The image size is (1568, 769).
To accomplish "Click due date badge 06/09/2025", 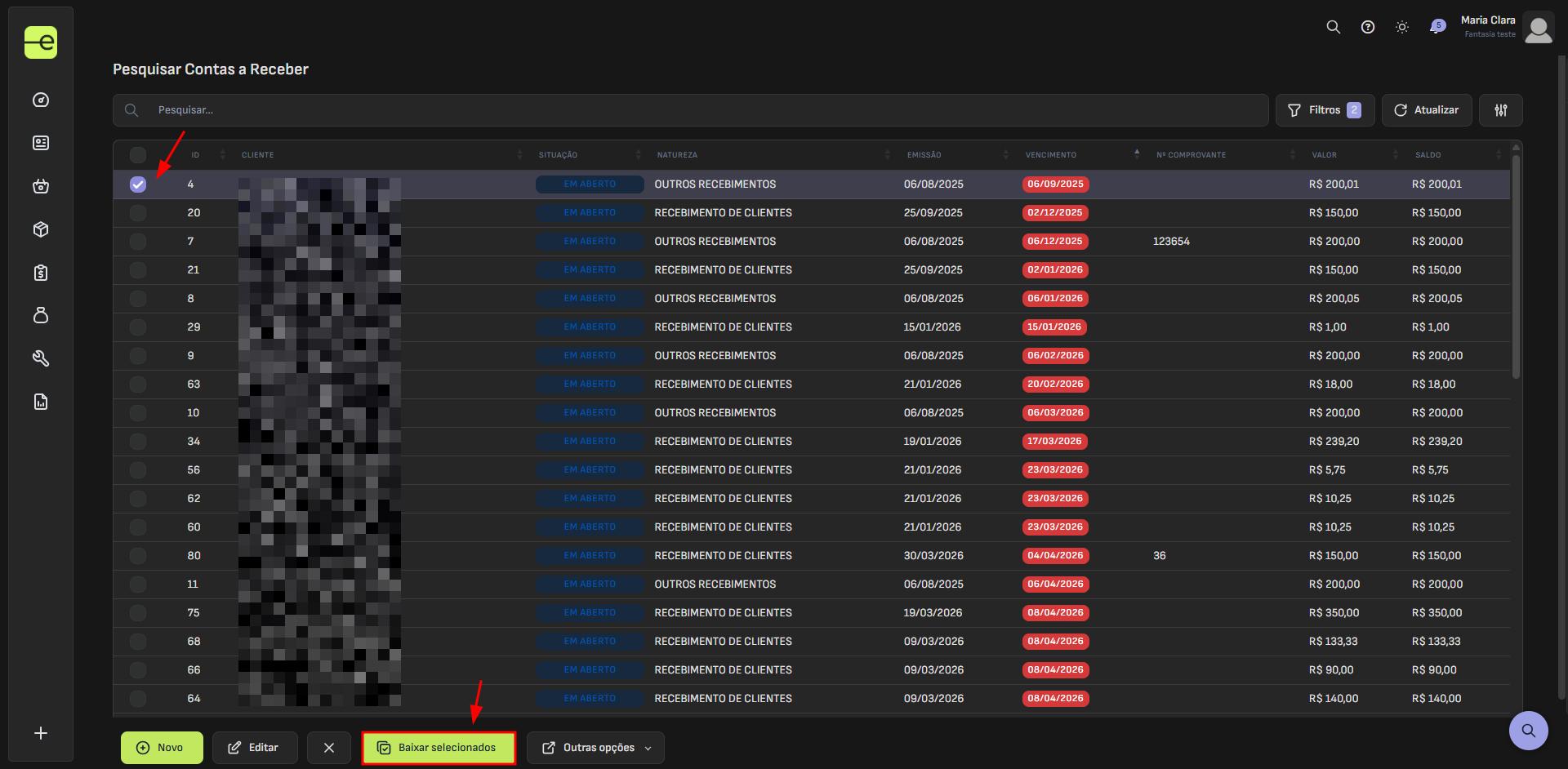I will pos(1055,184).
